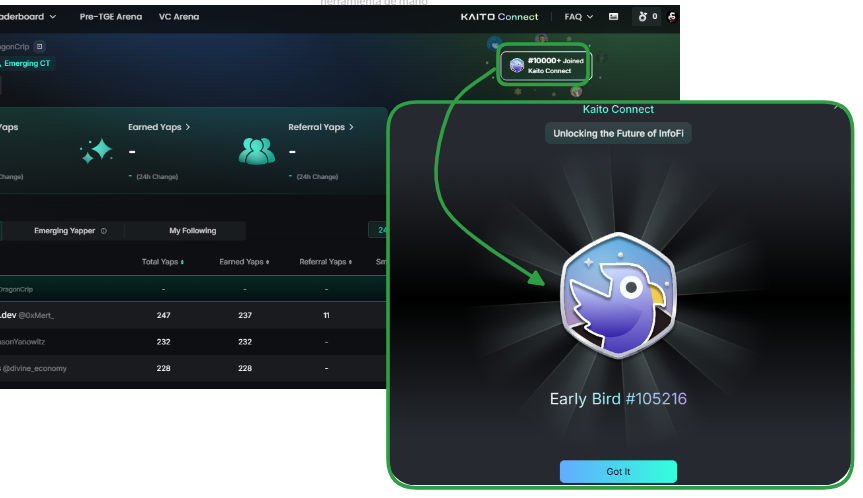Click the people icon beside Referral Yaps

pyautogui.click(x=256, y=151)
